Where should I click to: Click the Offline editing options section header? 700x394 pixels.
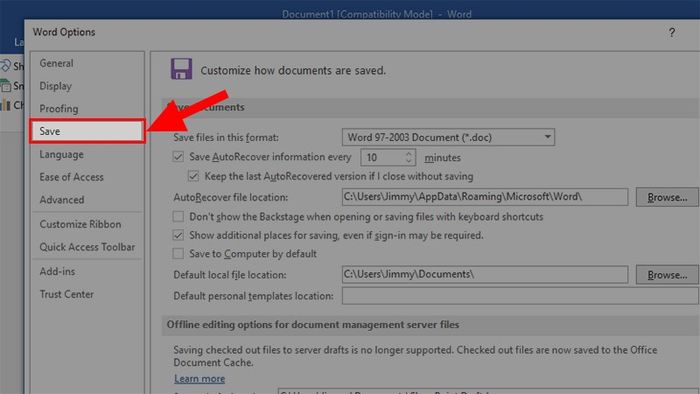coord(313,325)
